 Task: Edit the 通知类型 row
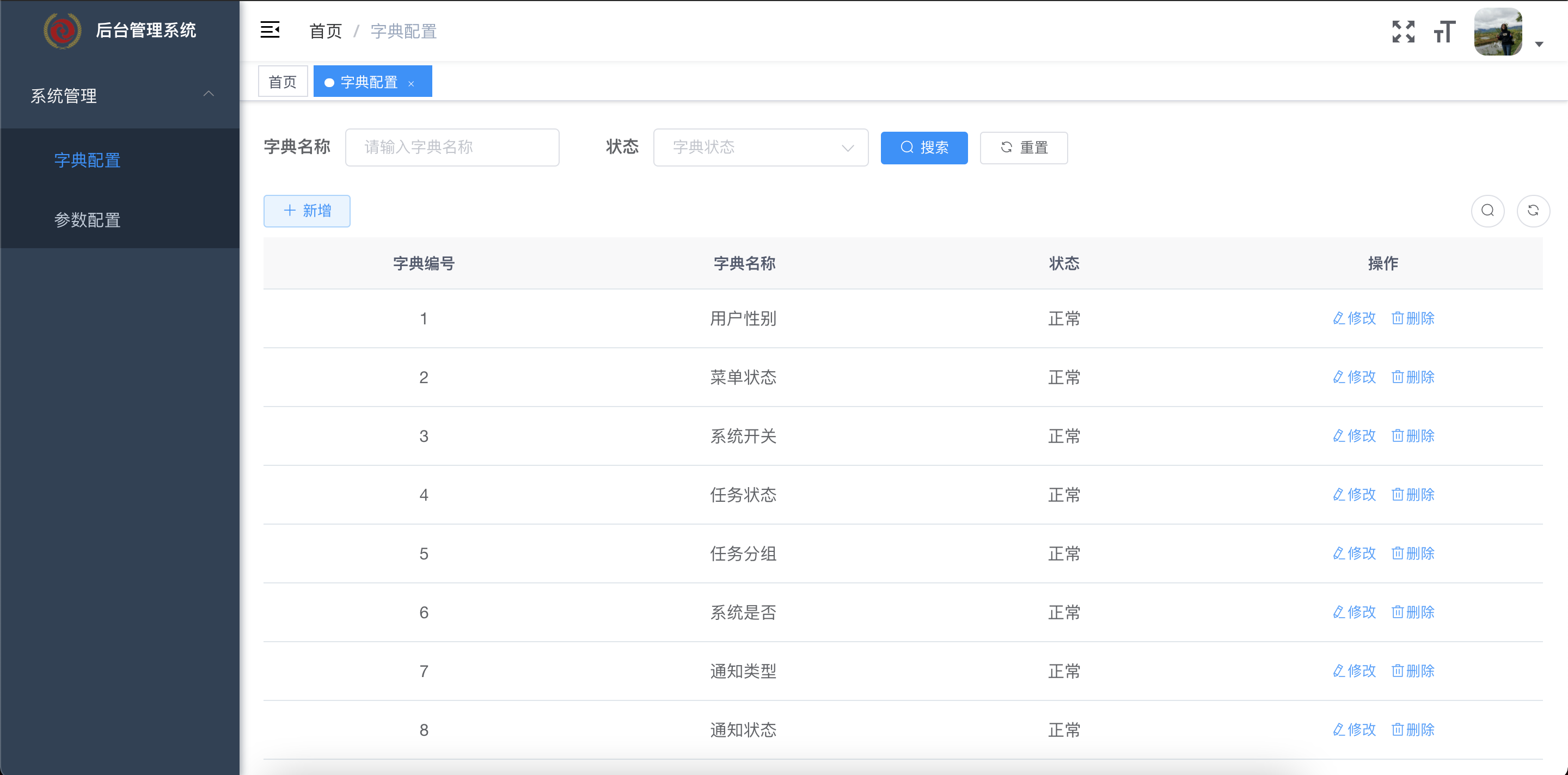pyautogui.click(x=1353, y=671)
